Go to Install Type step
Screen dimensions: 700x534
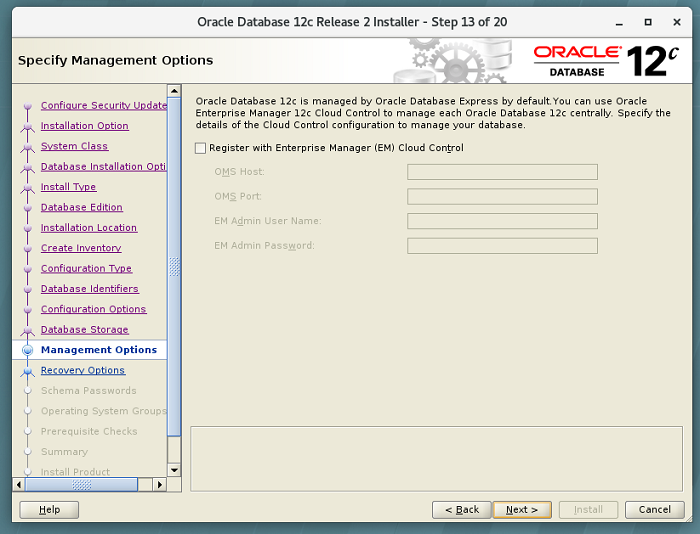(68, 187)
